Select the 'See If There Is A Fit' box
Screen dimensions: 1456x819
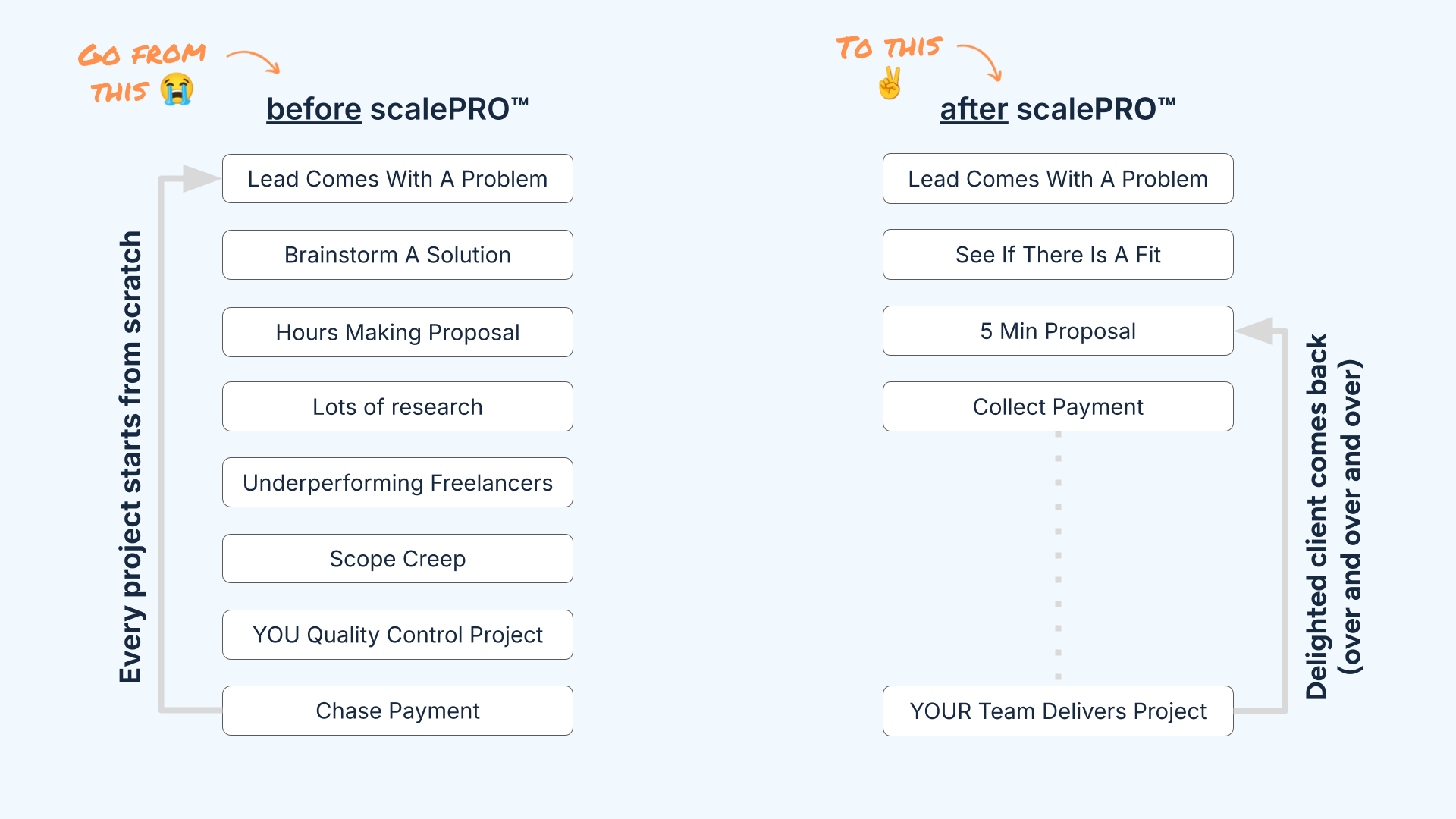point(1058,255)
